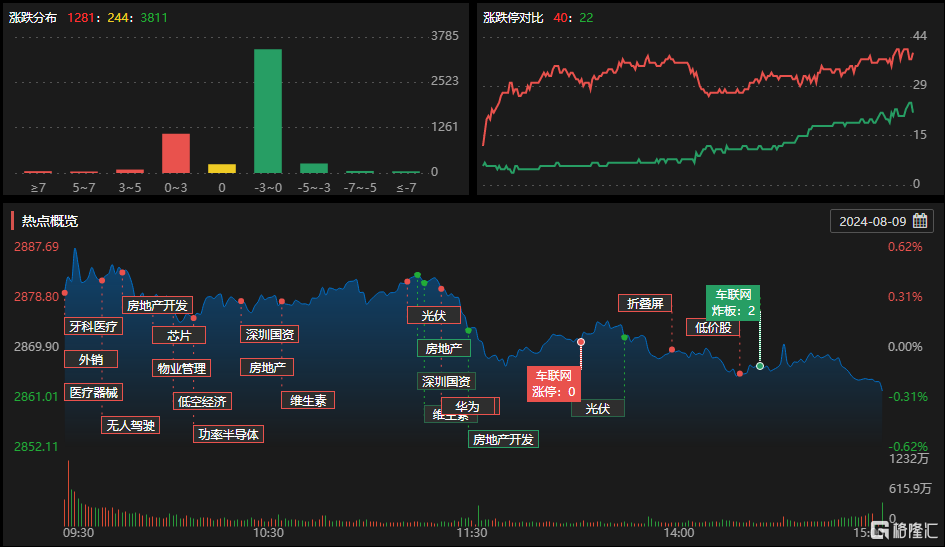Screen dimensions: 945x547
Task: Click the 车联网 炸板 green tooltip
Action: coord(733,303)
